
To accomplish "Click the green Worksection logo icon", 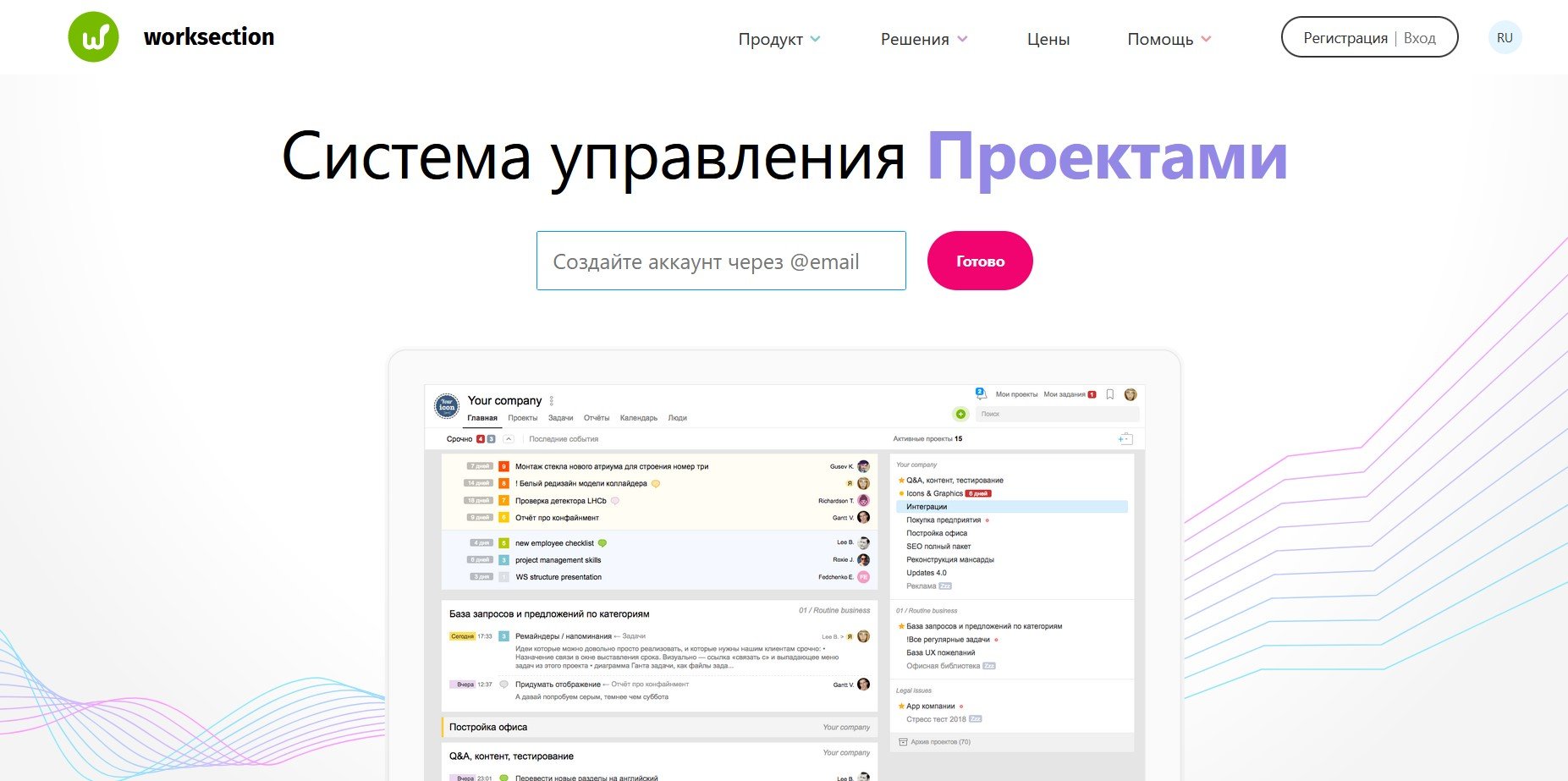I will coord(93,37).
